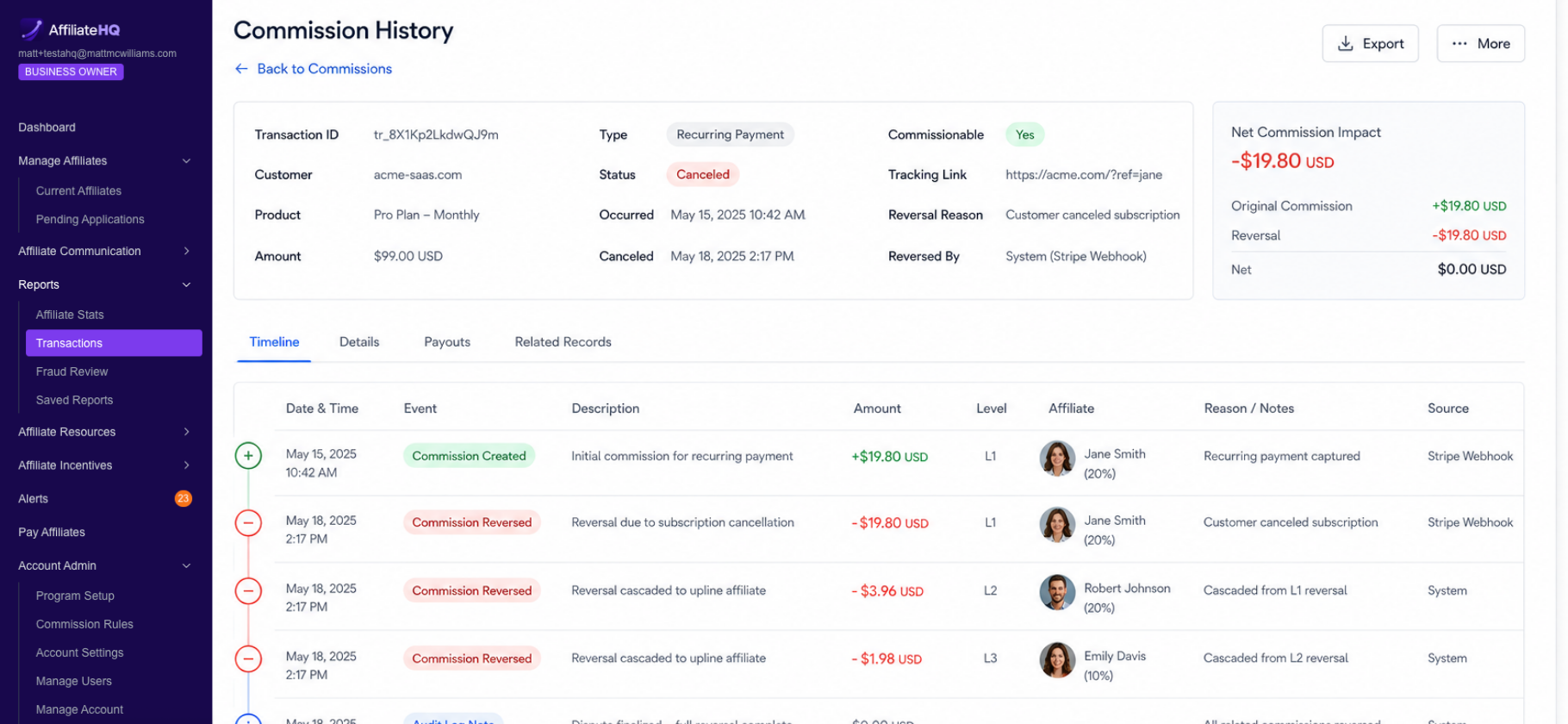Export the commission history

coord(1370,43)
